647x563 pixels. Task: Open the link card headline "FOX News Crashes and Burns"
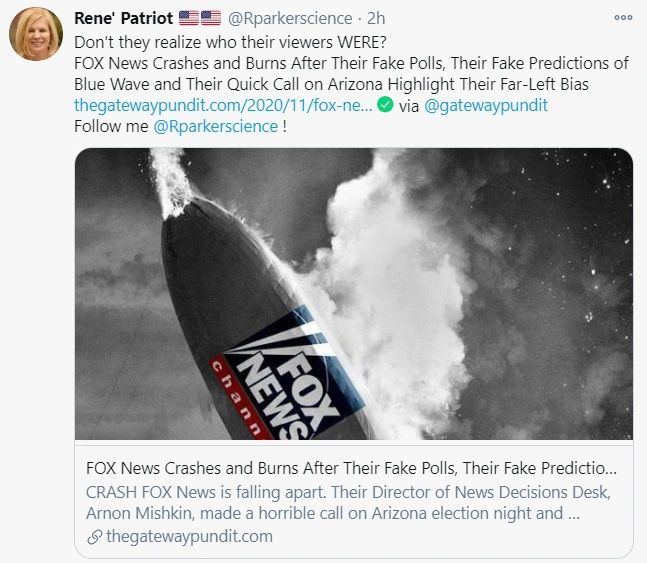coord(352,467)
